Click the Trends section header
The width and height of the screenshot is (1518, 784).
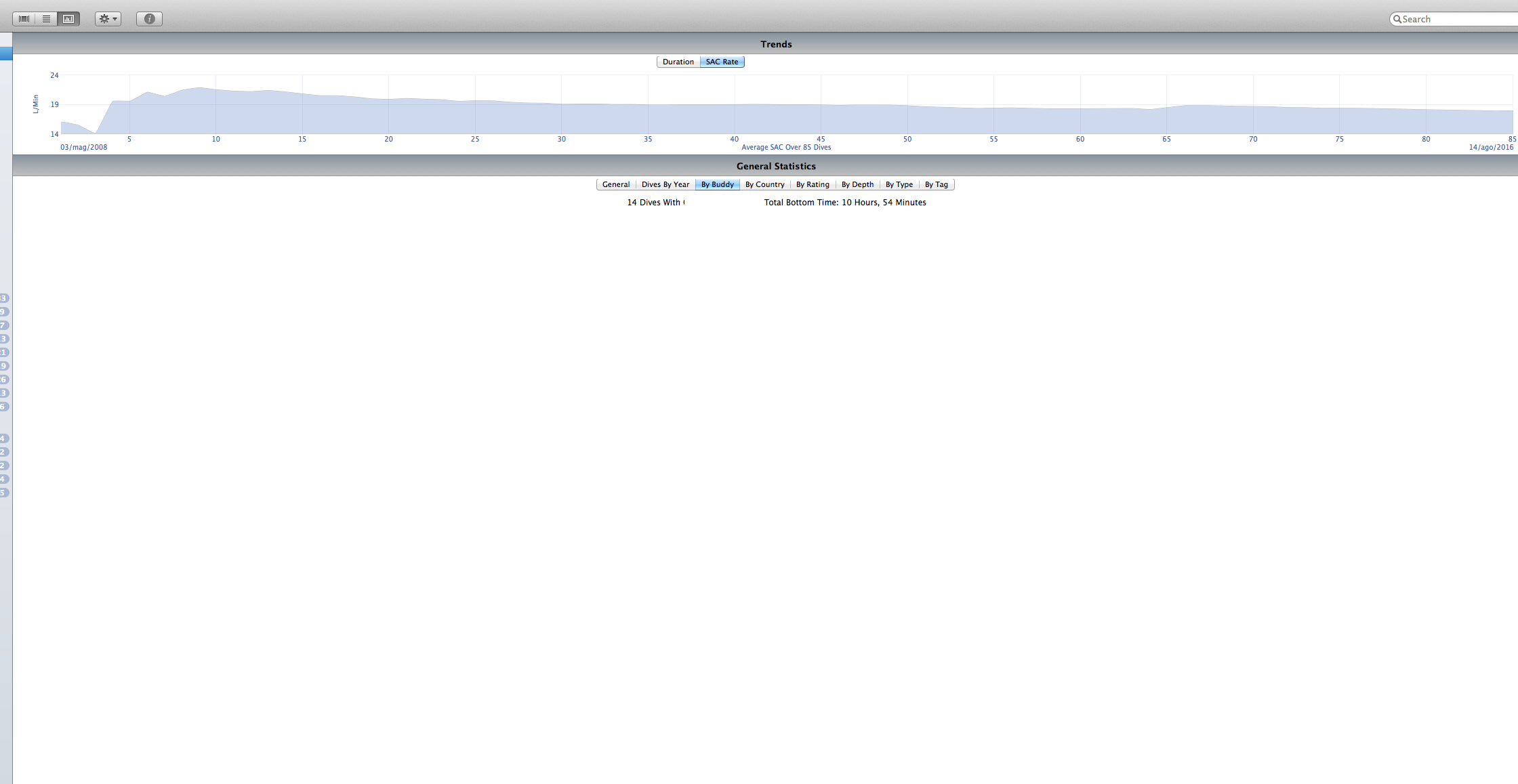[776, 44]
